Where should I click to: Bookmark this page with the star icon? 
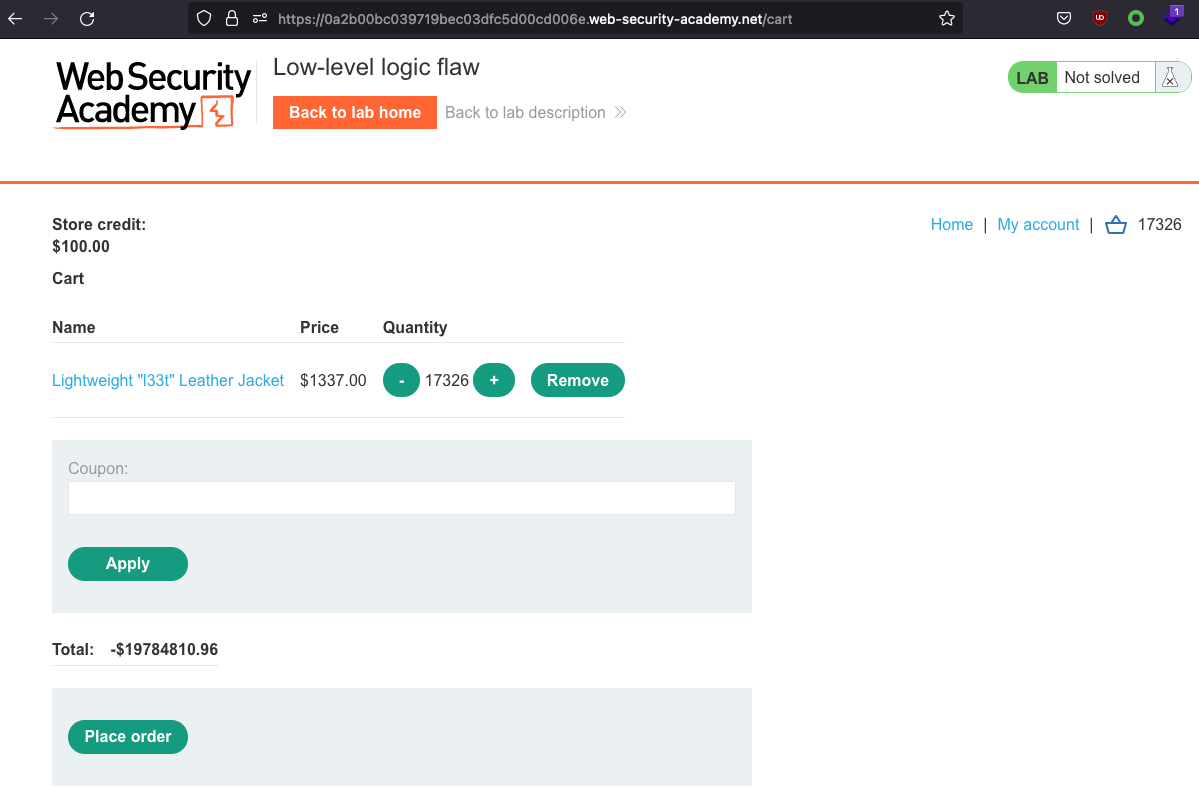pyautogui.click(x=946, y=18)
